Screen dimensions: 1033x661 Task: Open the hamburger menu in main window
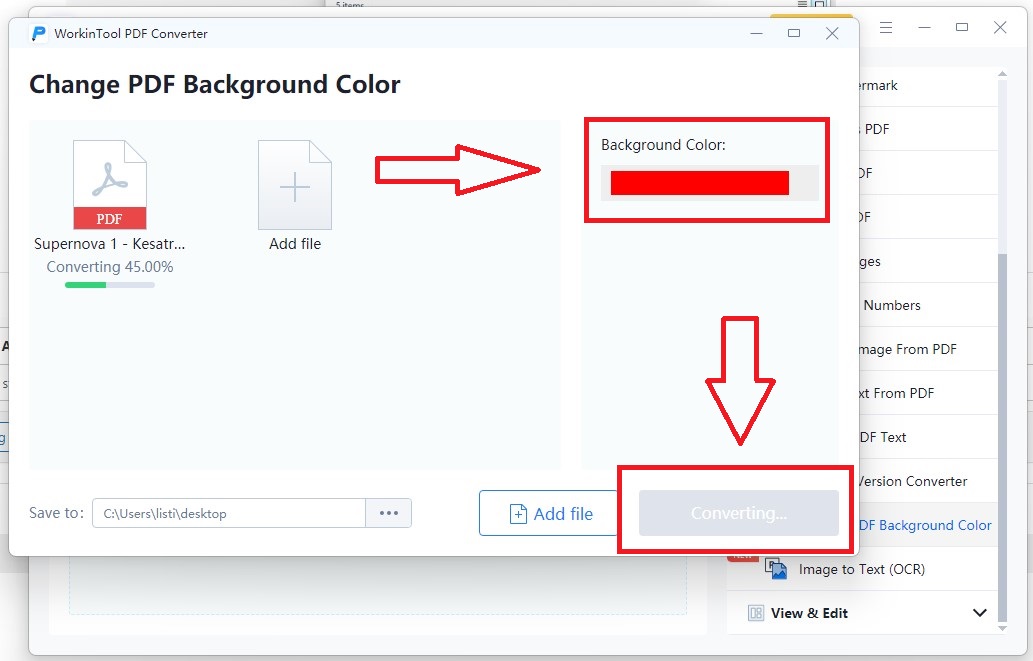(x=886, y=28)
